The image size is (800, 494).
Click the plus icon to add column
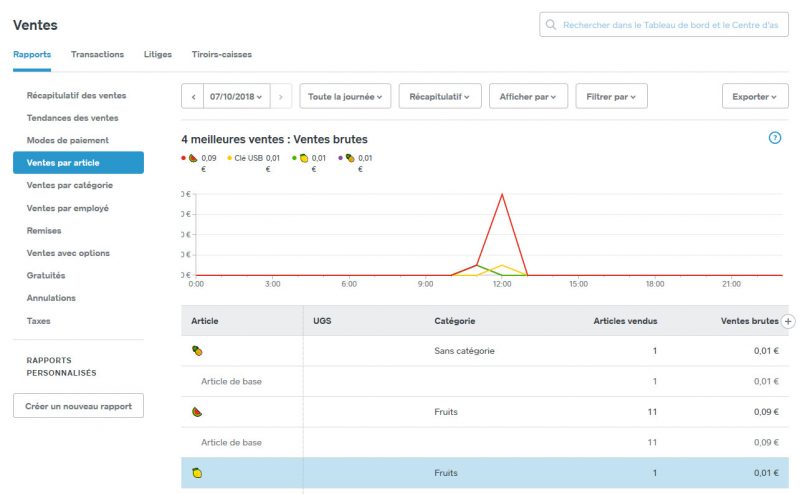(x=788, y=321)
